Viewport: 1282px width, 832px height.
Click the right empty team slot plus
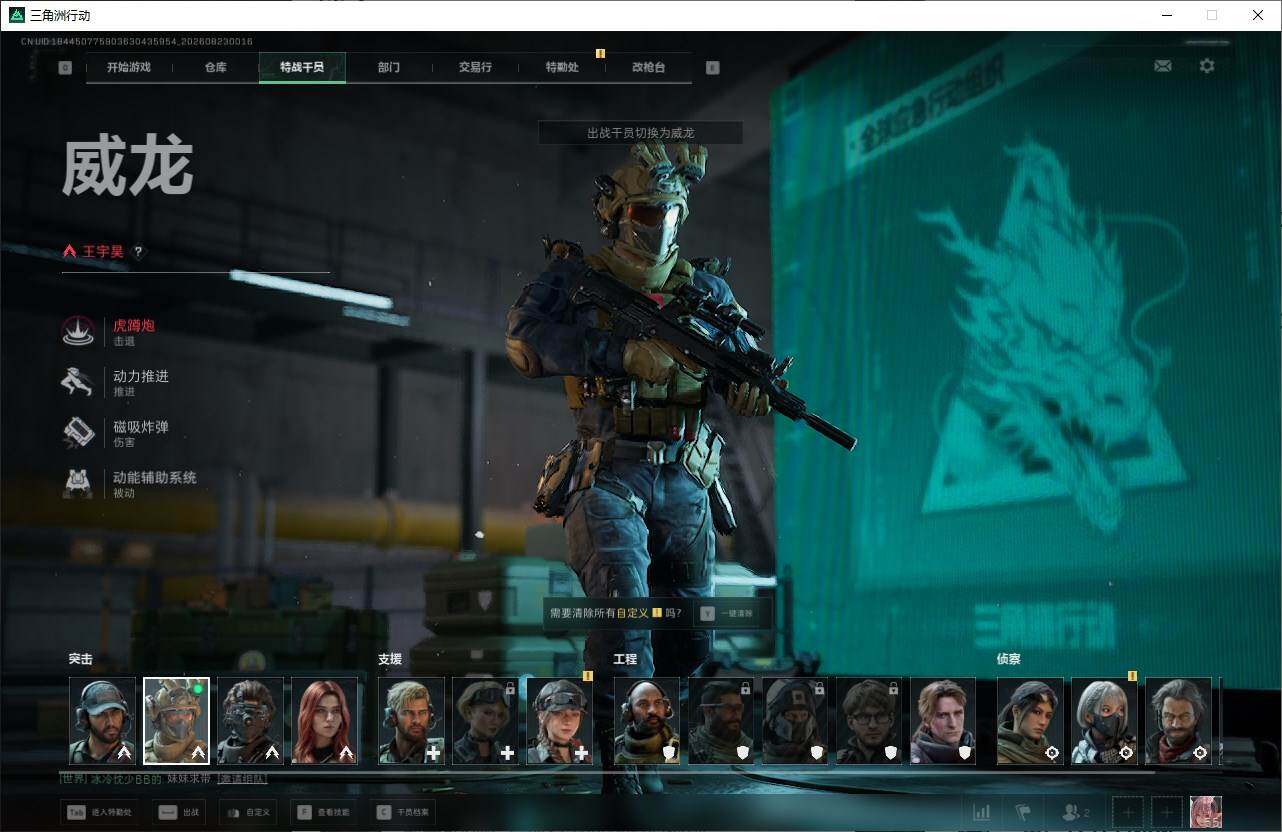[x=1166, y=813]
